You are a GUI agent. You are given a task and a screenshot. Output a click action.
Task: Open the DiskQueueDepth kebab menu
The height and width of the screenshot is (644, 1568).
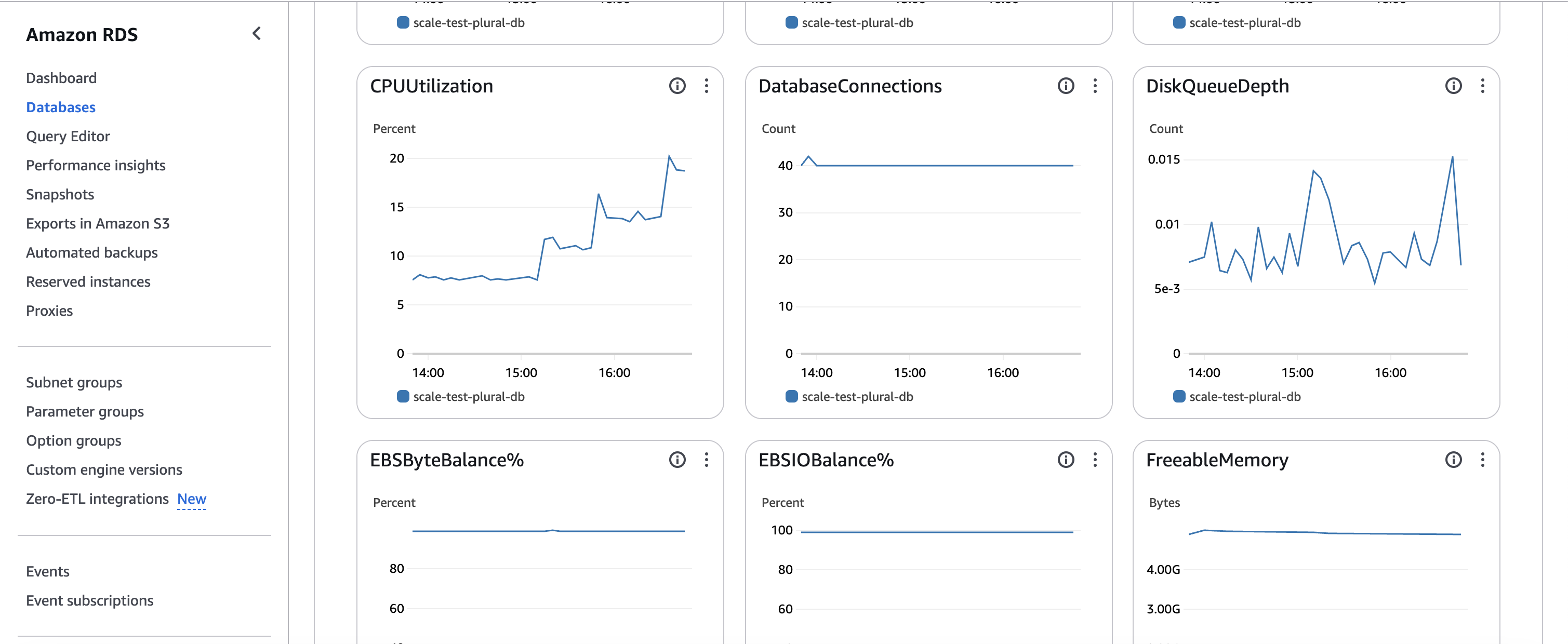click(x=1482, y=86)
